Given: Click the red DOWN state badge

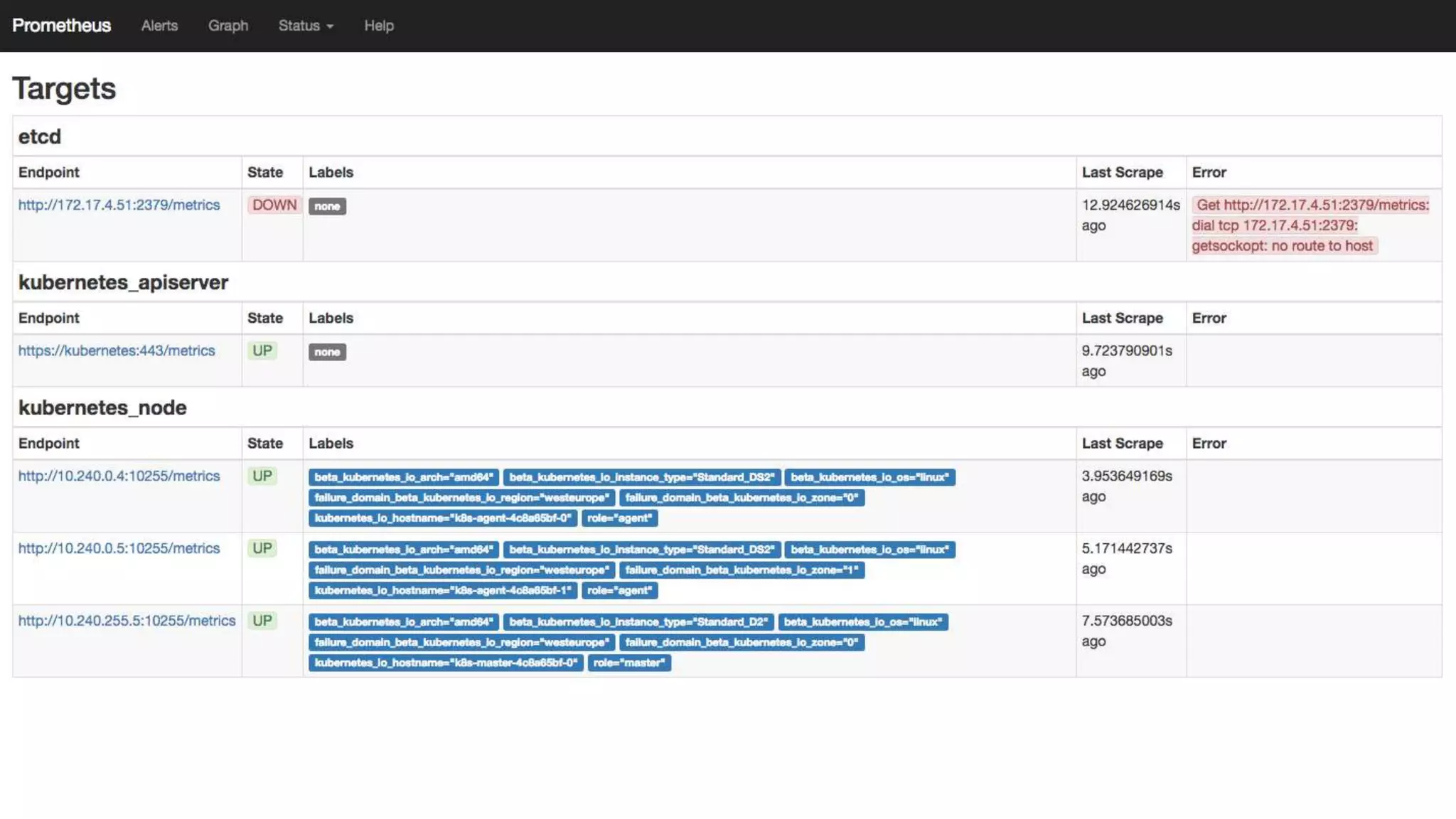Looking at the screenshot, I should pos(274,205).
